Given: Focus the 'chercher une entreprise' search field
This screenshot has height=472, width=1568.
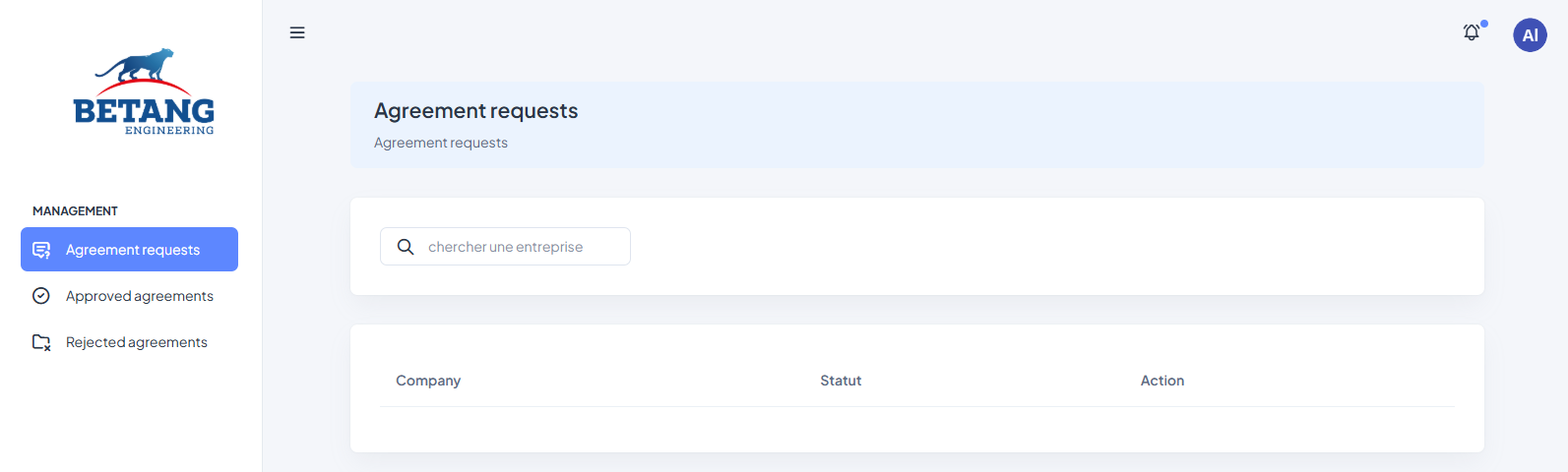Looking at the screenshot, I should pos(522,247).
